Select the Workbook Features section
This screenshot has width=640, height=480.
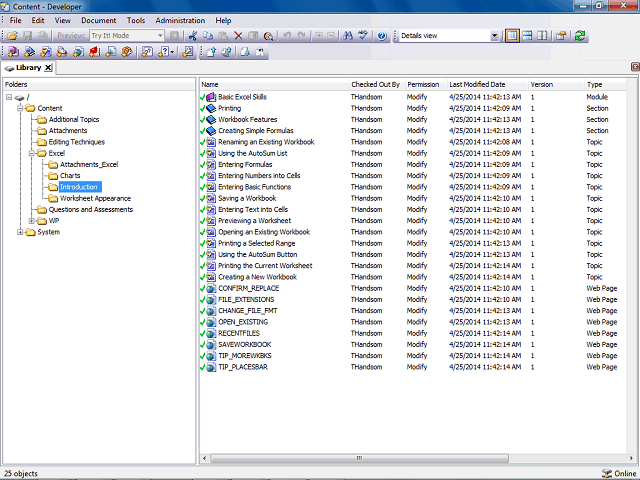tap(247, 120)
